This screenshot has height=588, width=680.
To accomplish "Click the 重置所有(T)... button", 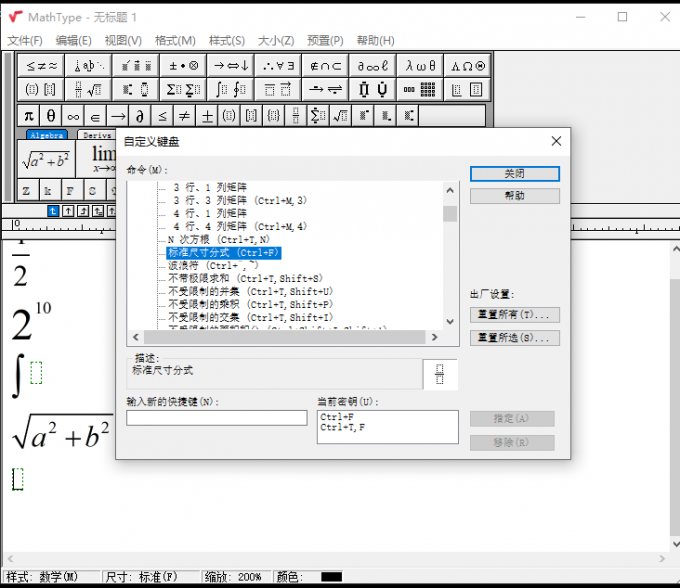I will [515, 315].
